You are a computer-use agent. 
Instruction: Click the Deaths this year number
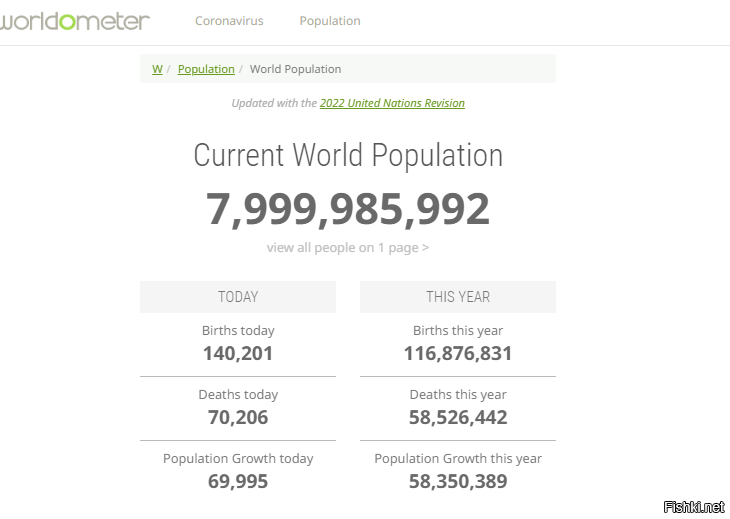click(x=458, y=417)
